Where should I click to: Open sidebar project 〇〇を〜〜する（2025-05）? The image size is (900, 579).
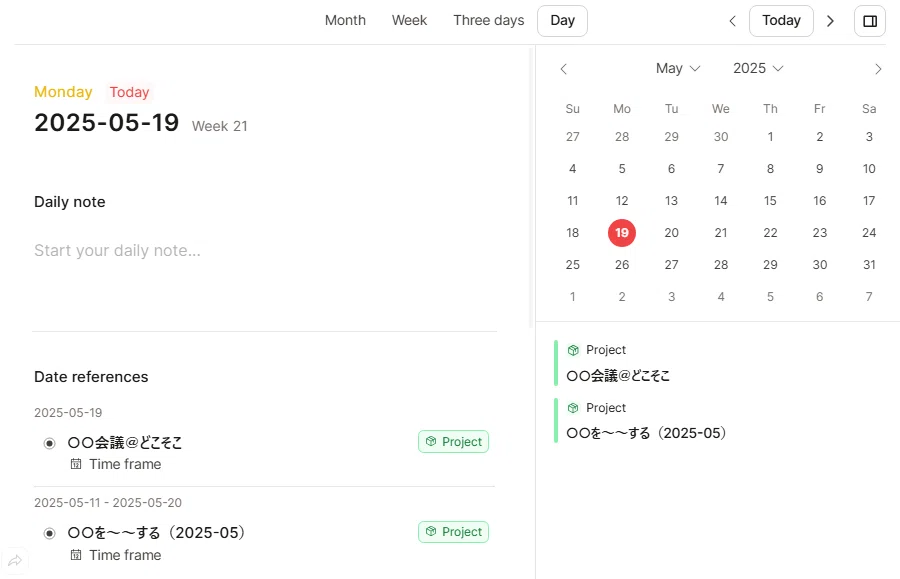point(646,433)
